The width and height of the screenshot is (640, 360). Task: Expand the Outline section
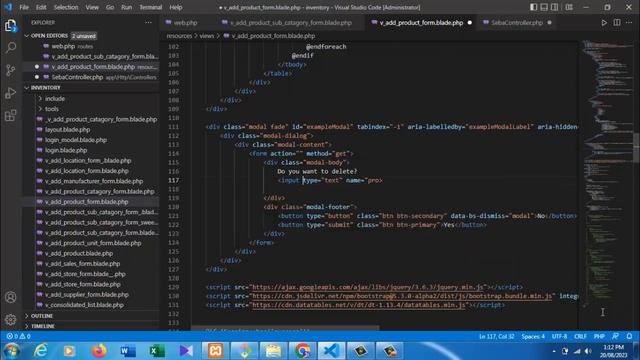click(x=42, y=316)
